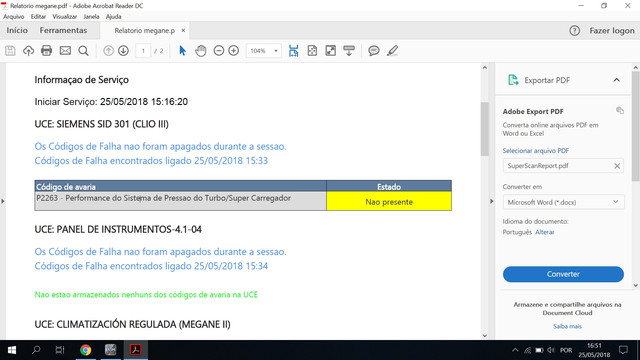This screenshot has width=640, height=360.
Task: Open the notification center icon
Action: [623, 350]
